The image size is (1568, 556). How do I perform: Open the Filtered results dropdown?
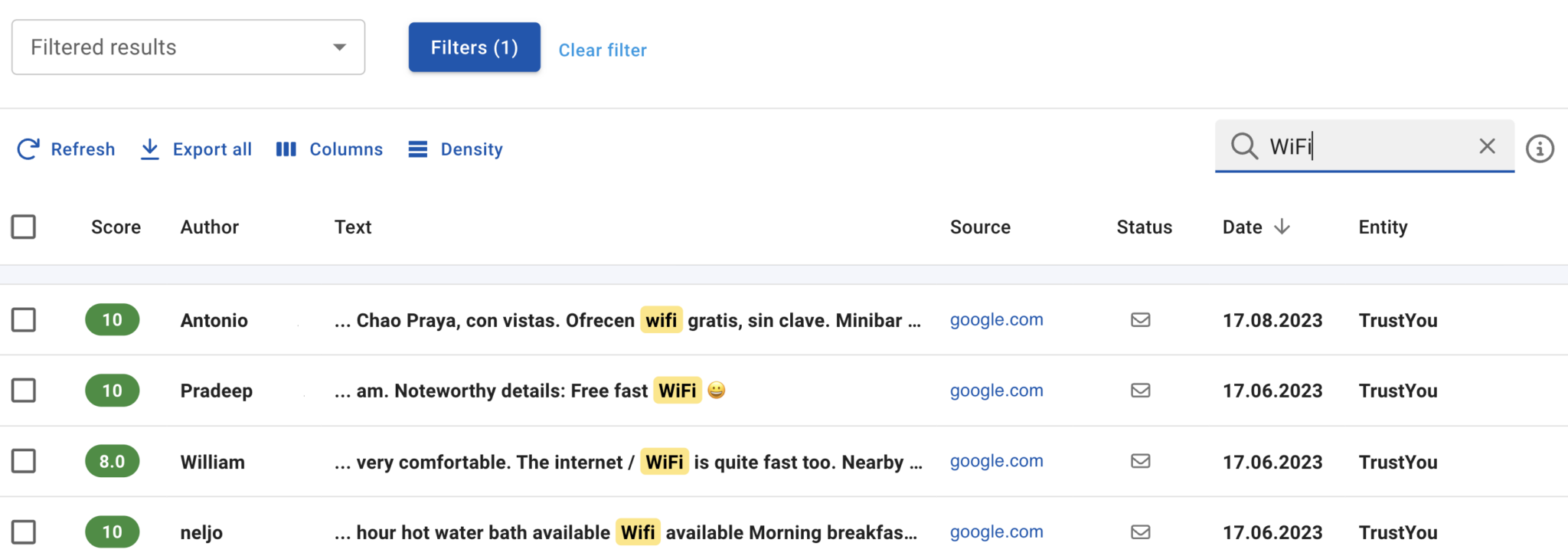(188, 47)
